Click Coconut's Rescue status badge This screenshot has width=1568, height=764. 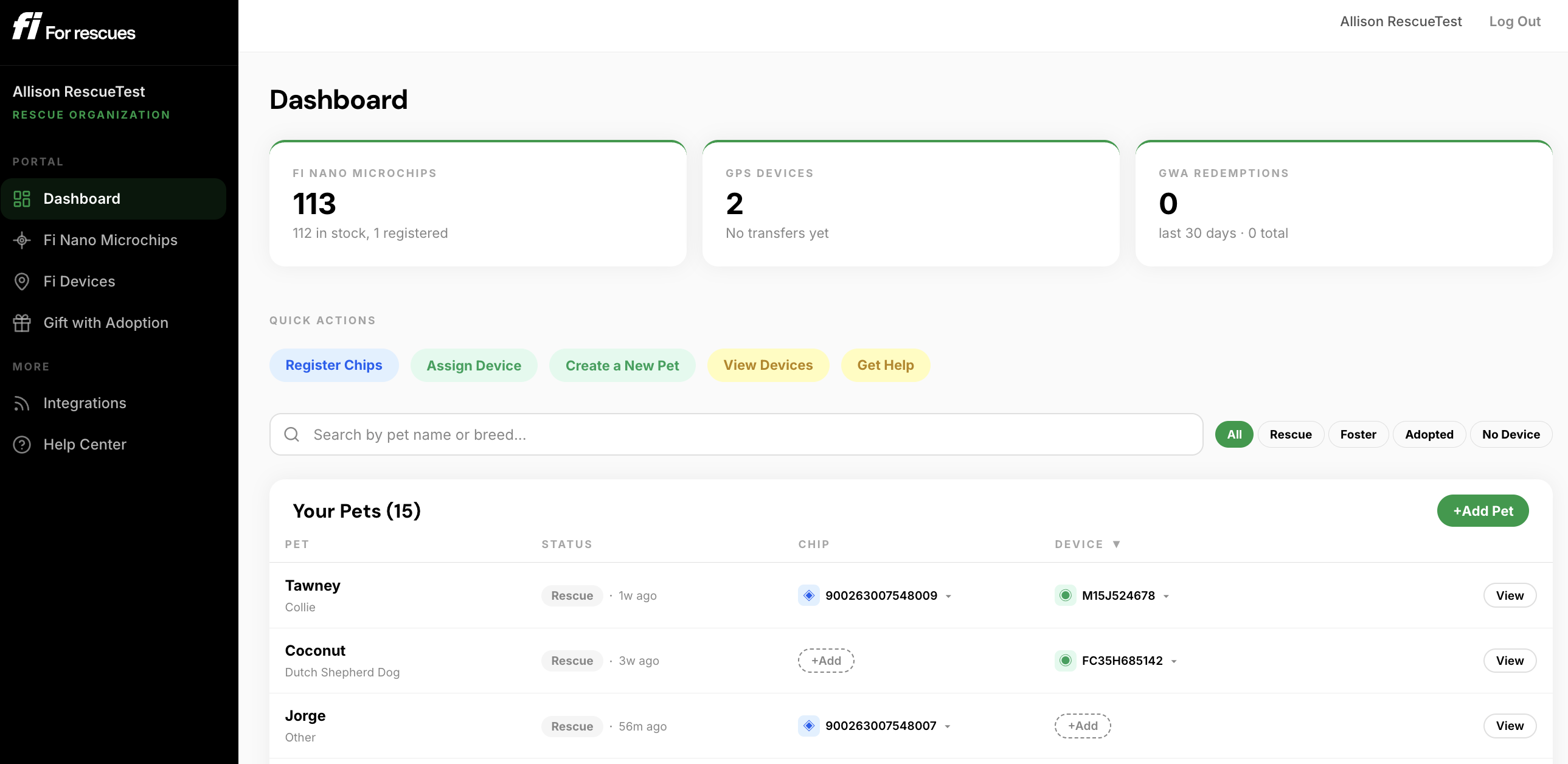point(572,661)
